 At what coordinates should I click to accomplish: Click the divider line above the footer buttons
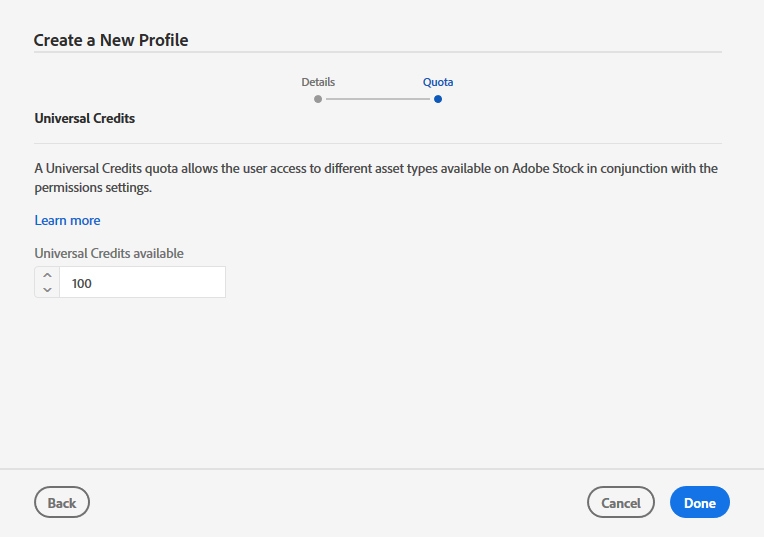382,469
